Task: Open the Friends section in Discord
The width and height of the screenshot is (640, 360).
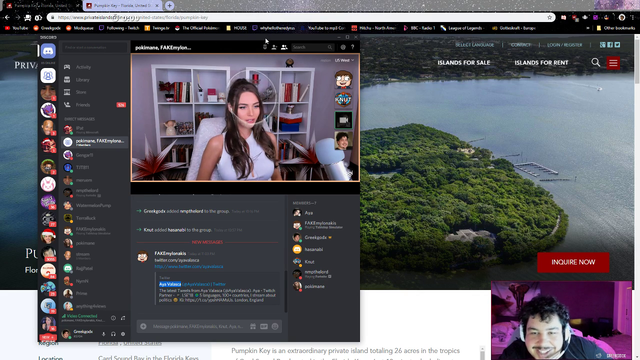Action: 94,105
